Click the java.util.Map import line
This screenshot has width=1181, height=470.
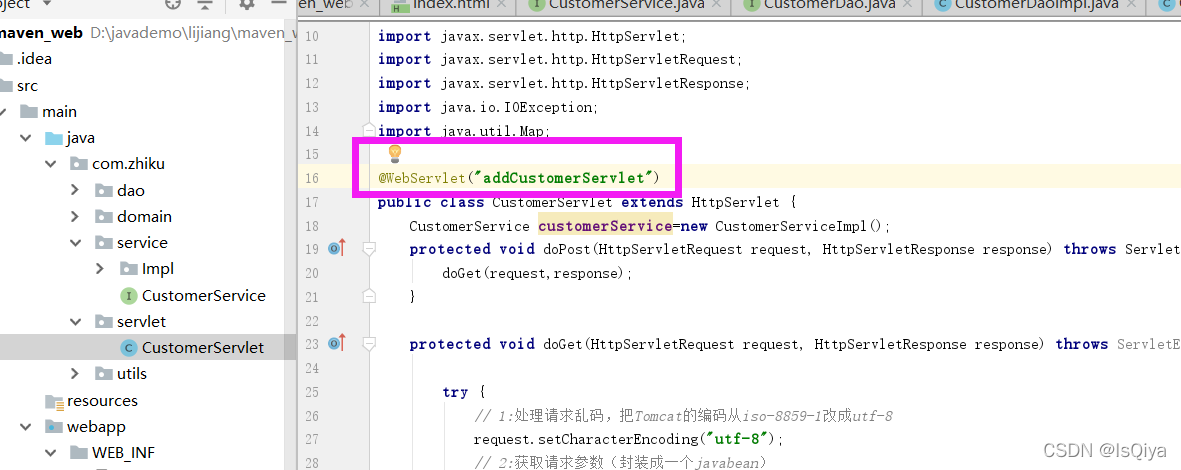(x=464, y=131)
